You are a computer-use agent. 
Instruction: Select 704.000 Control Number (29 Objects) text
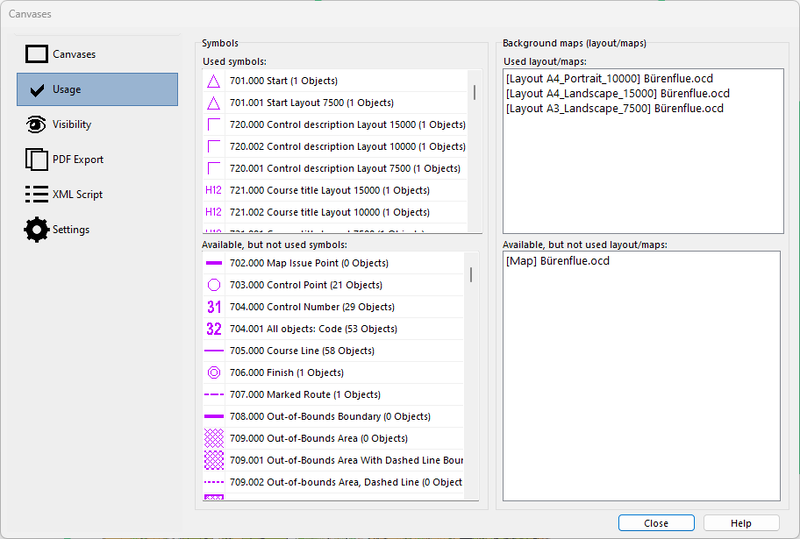312,307
